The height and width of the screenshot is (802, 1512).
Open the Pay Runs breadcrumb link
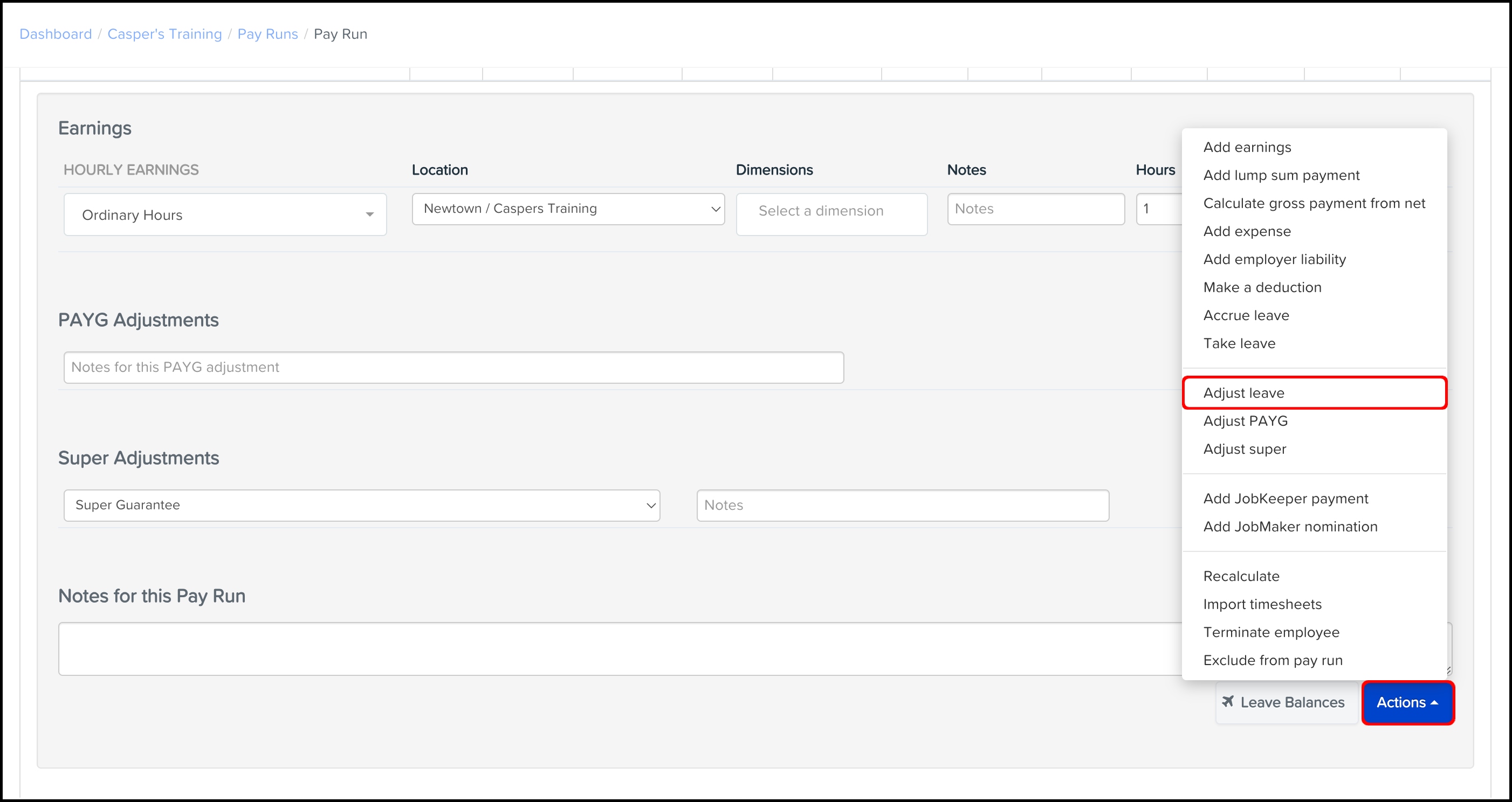point(267,34)
